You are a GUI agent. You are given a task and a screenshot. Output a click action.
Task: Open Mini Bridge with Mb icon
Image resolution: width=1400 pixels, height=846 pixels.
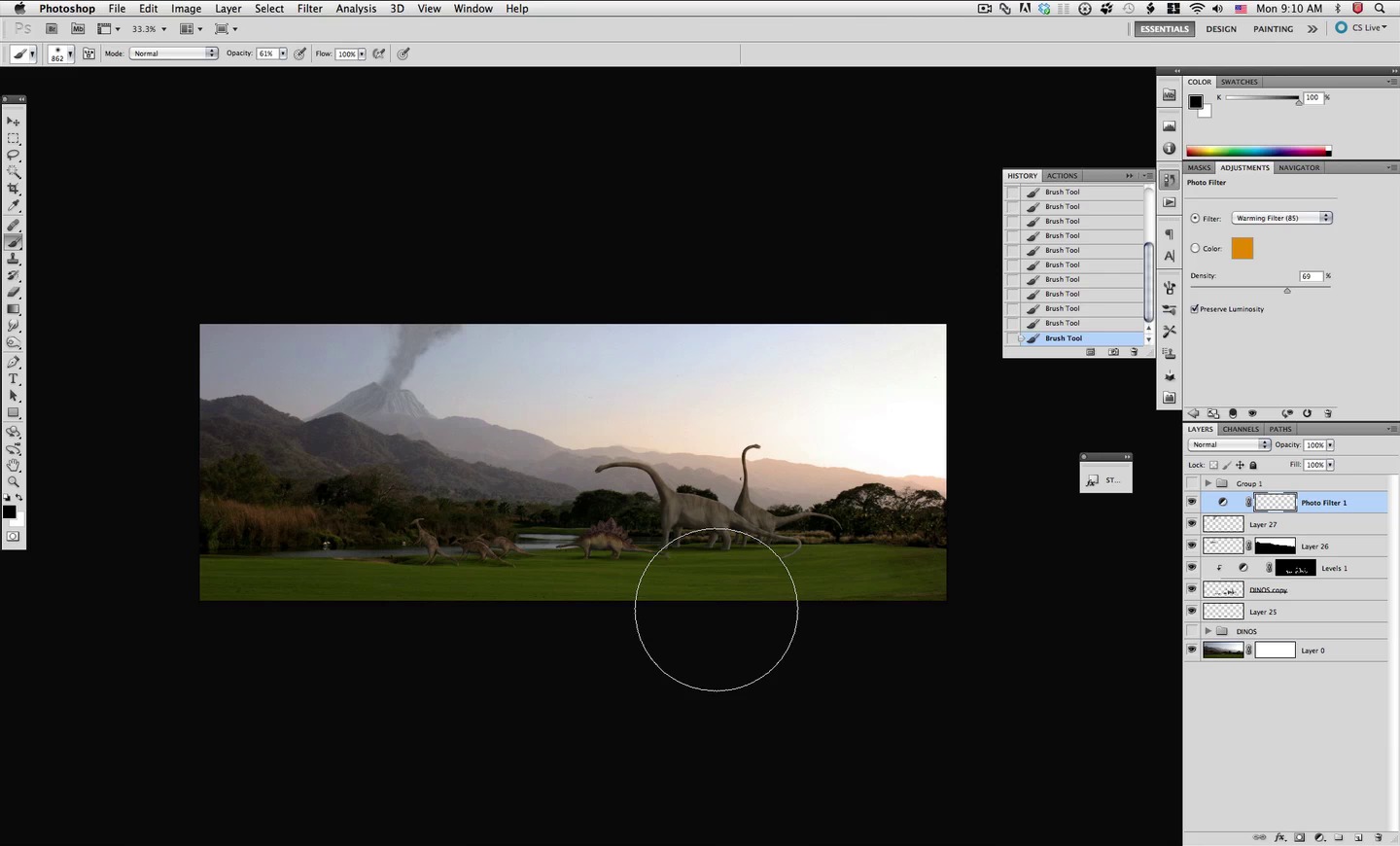click(x=78, y=28)
